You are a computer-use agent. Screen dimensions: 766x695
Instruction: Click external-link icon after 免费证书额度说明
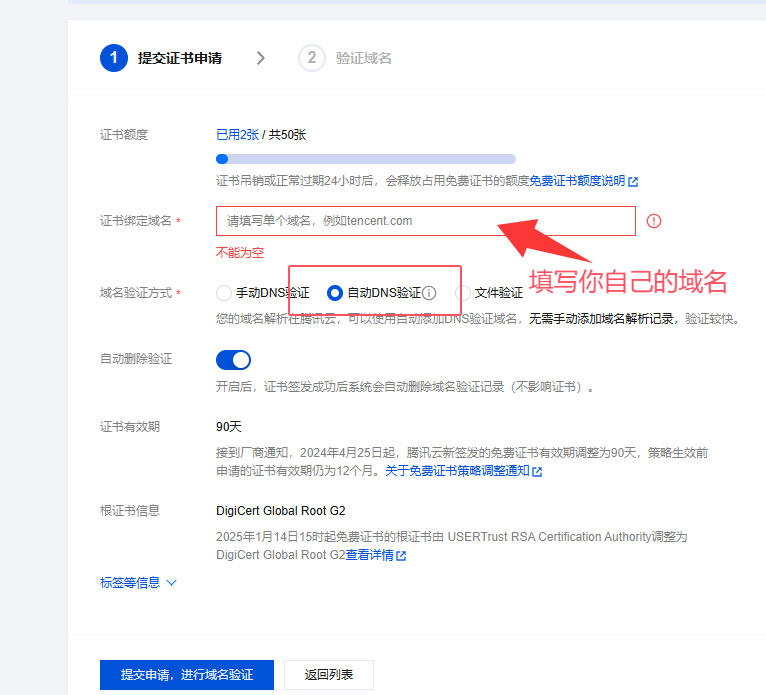[633, 181]
